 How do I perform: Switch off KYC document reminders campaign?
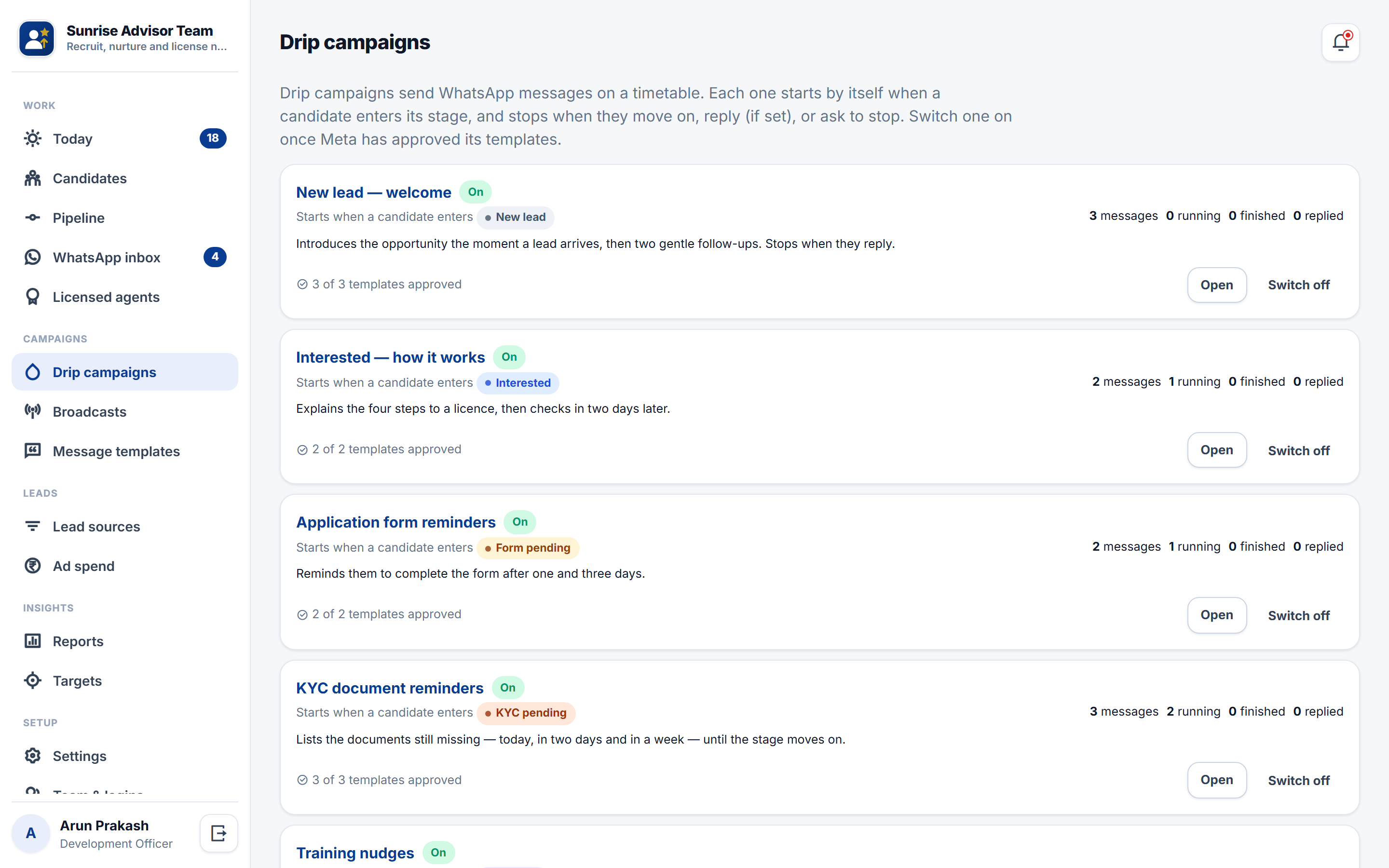(1298, 780)
